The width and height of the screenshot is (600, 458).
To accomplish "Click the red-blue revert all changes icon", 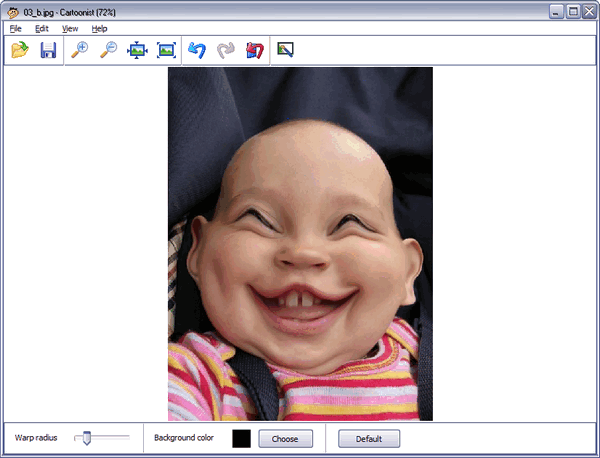I will pyautogui.click(x=254, y=50).
